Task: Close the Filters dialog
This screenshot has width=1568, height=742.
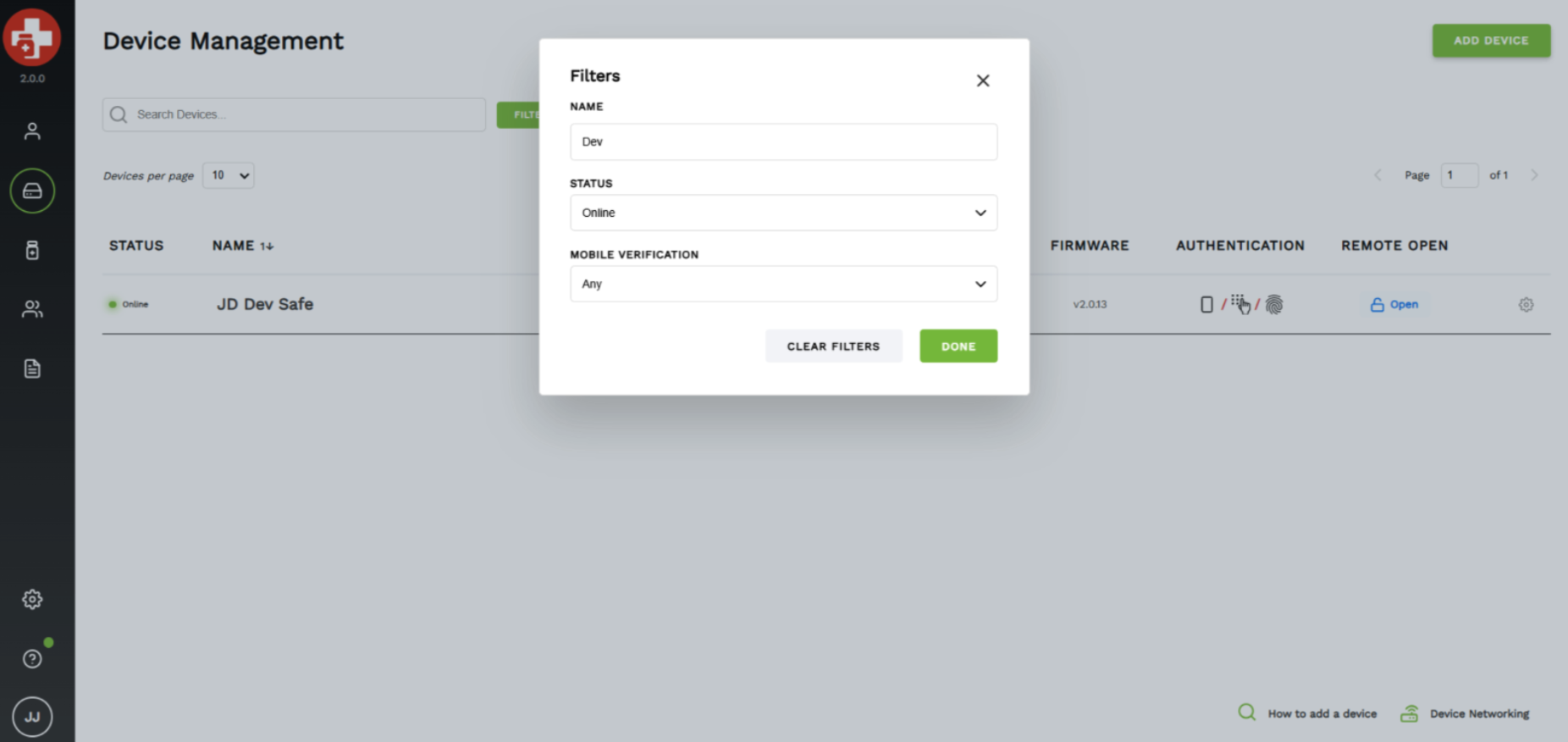Action: 982,80
